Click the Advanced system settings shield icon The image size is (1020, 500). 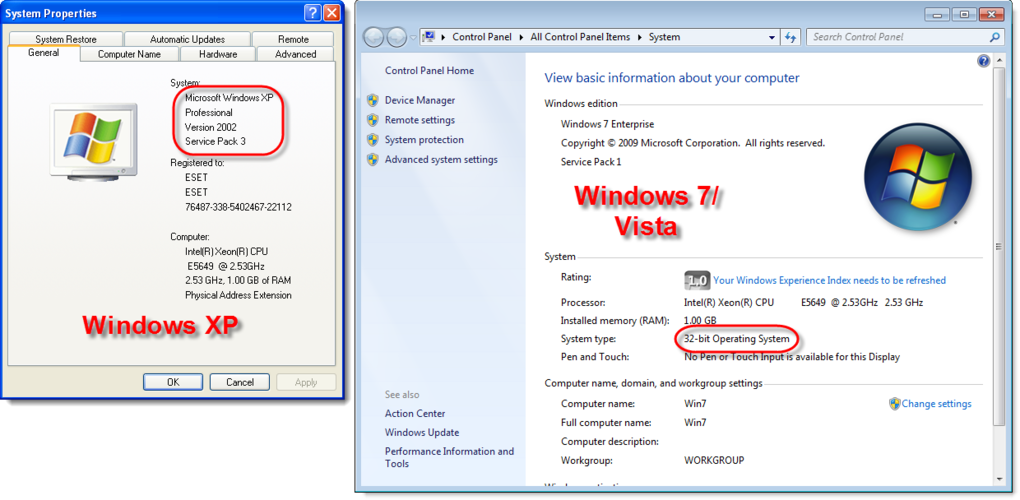click(x=373, y=159)
